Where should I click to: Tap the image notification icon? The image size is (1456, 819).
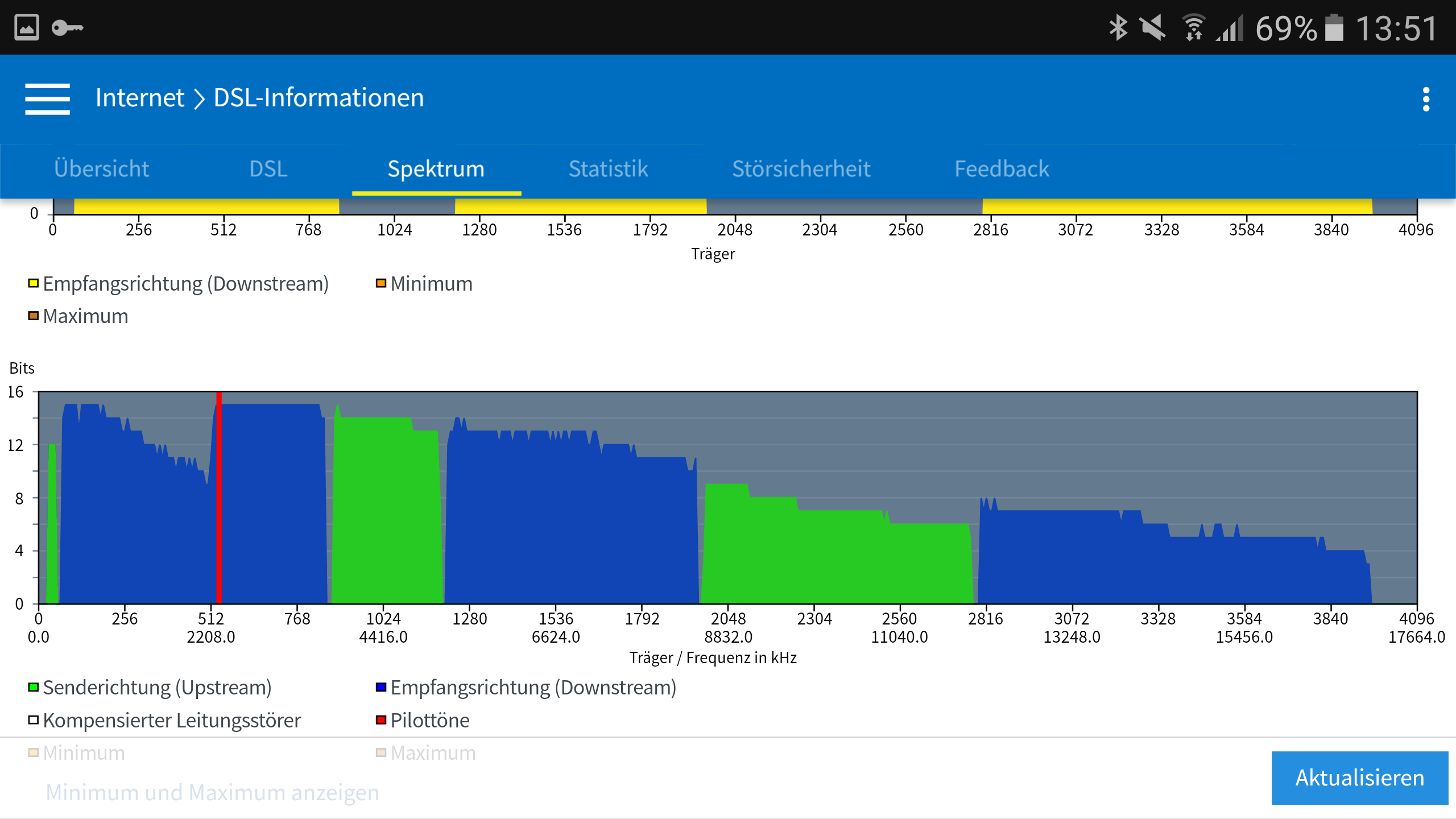27,27
